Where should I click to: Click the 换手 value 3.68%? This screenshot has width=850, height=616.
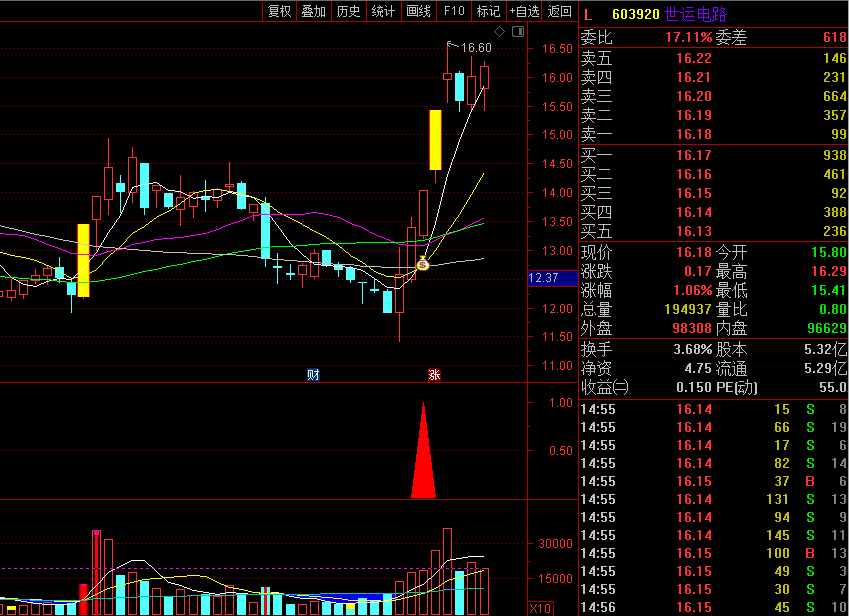tap(693, 349)
